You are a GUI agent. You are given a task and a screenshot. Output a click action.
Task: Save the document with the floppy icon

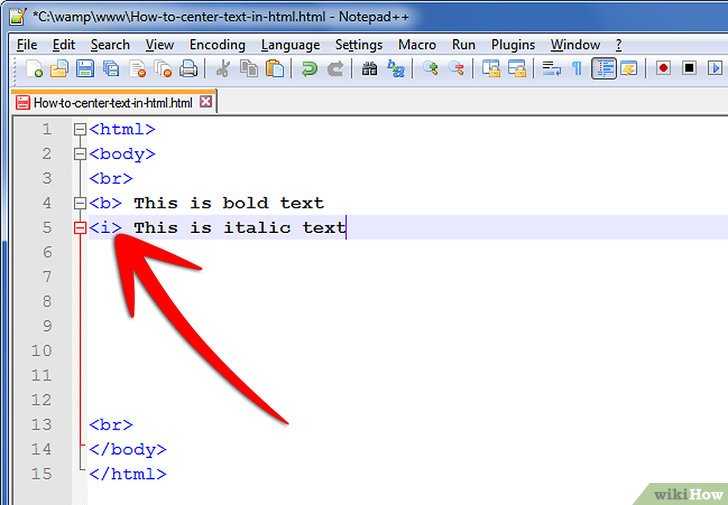click(x=85, y=69)
